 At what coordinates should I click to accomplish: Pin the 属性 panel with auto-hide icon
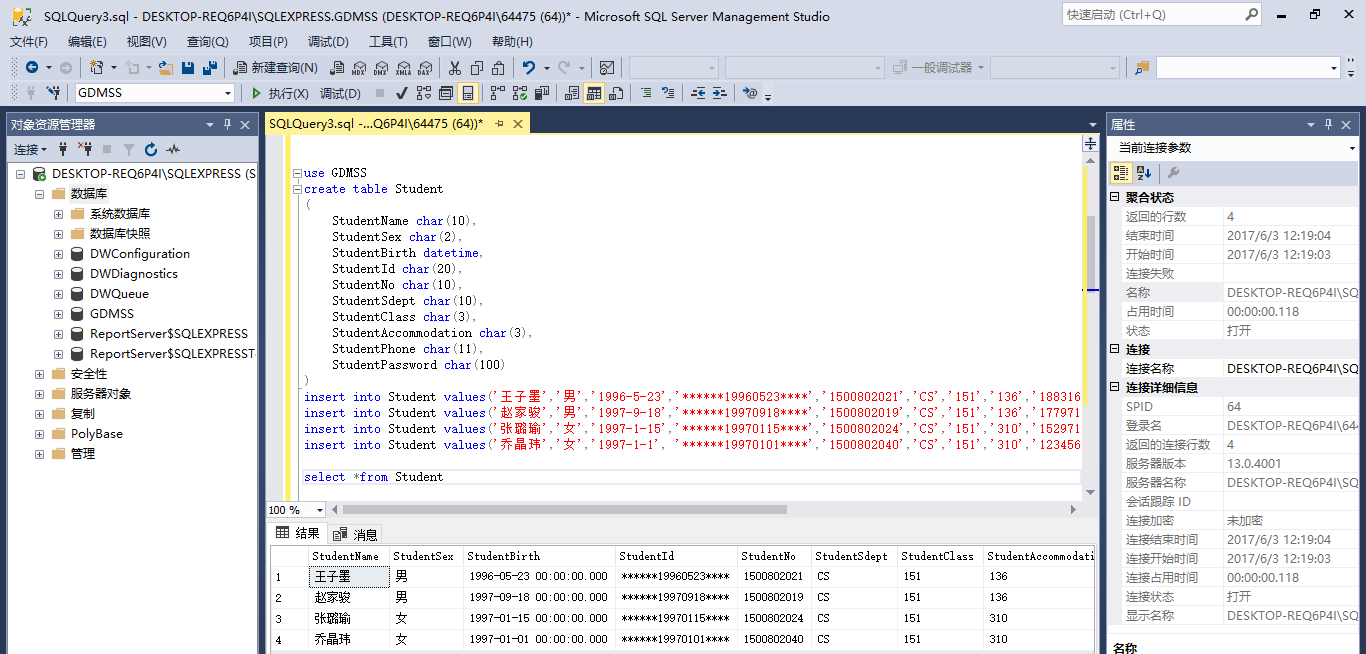click(1329, 125)
